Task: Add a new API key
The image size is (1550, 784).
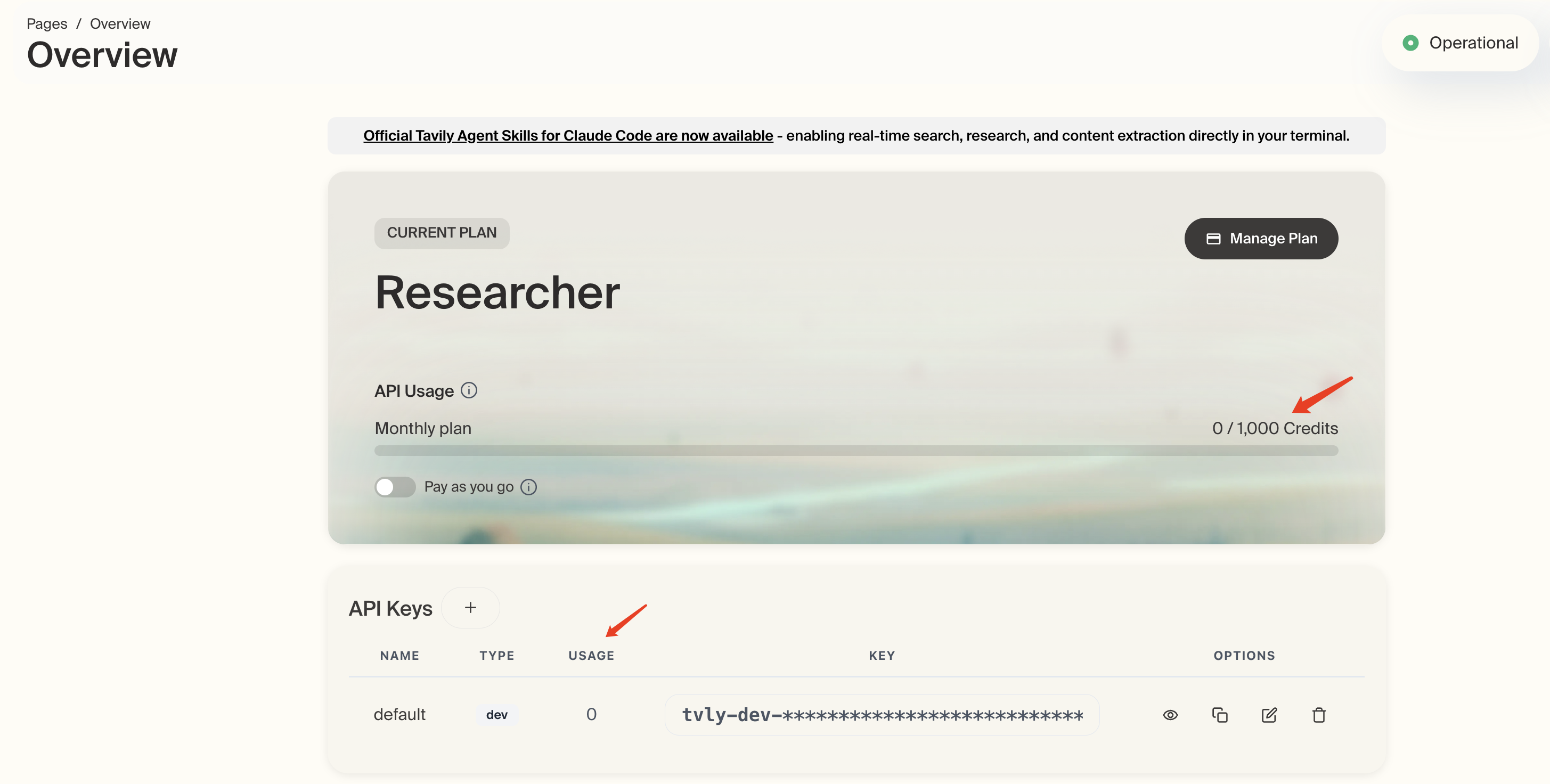Action: coord(470,608)
